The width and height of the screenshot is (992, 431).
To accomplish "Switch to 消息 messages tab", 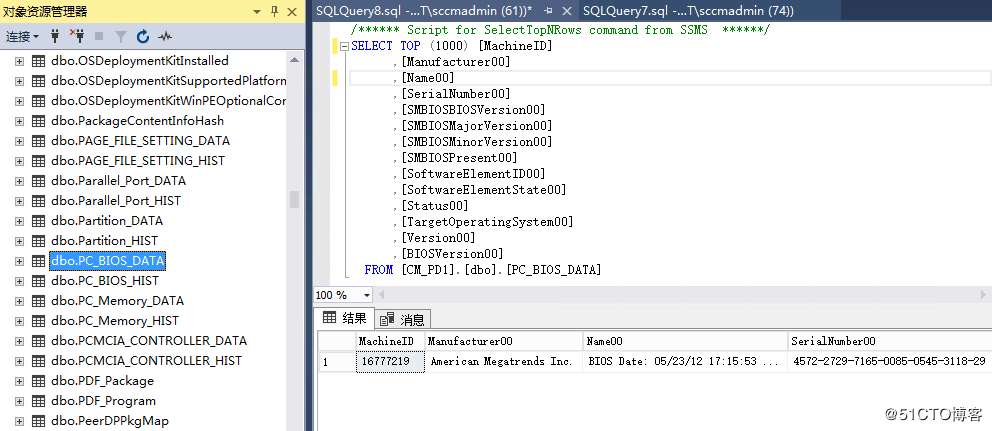I will (404, 320).
